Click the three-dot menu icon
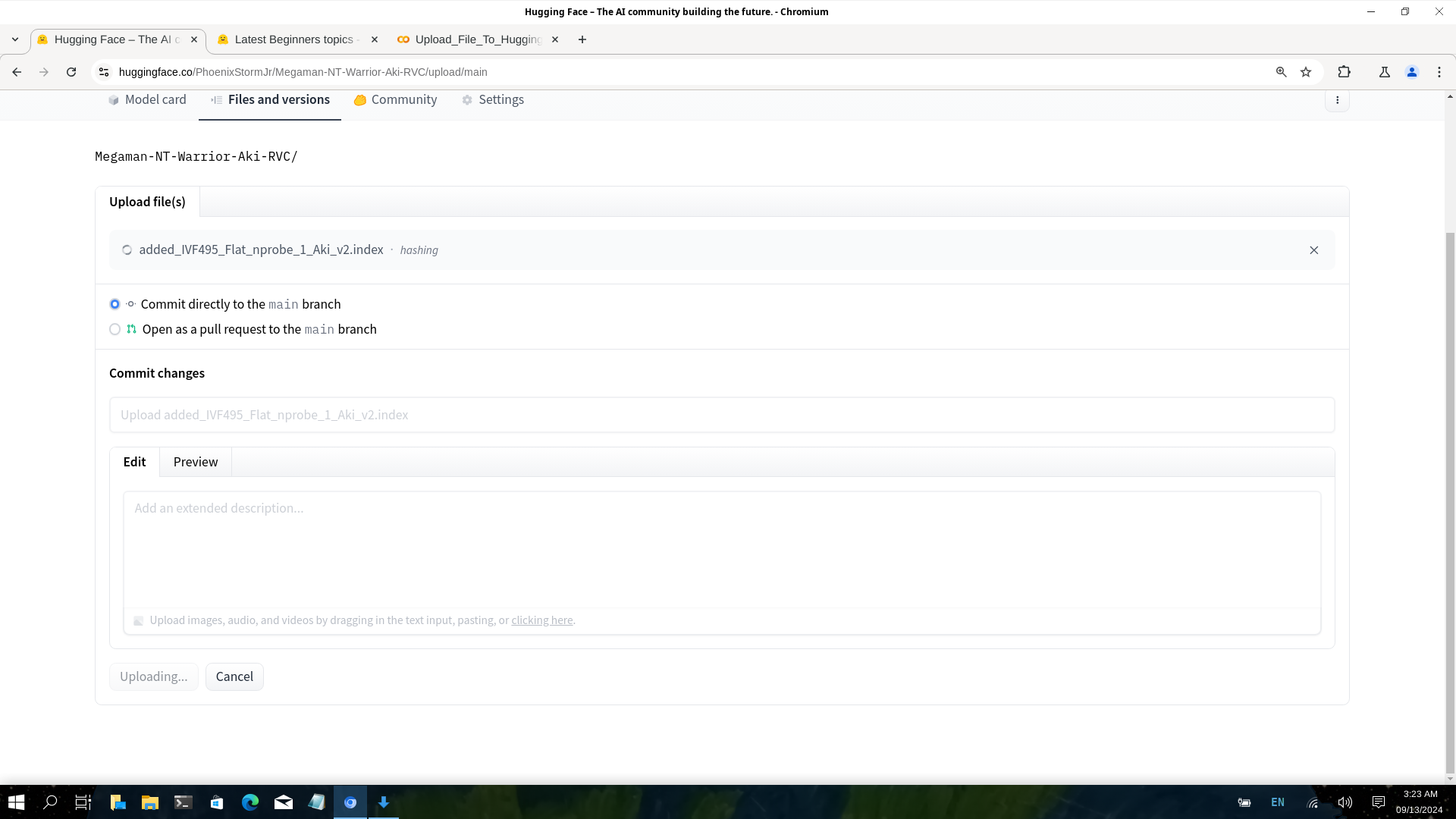Viewport: 1456px width, 819px height. [1337, 100]
